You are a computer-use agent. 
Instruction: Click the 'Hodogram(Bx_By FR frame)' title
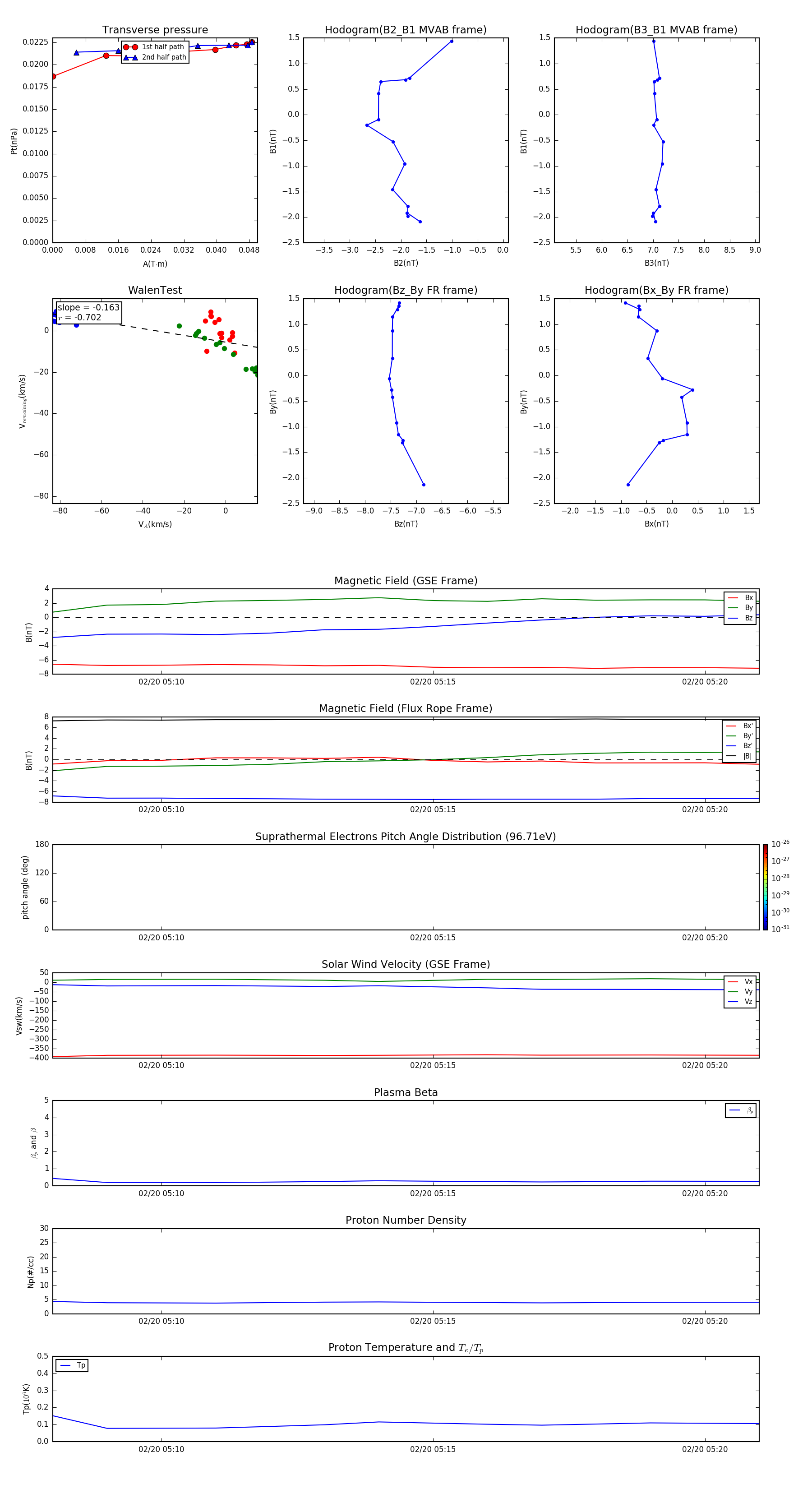pos(656,290)
